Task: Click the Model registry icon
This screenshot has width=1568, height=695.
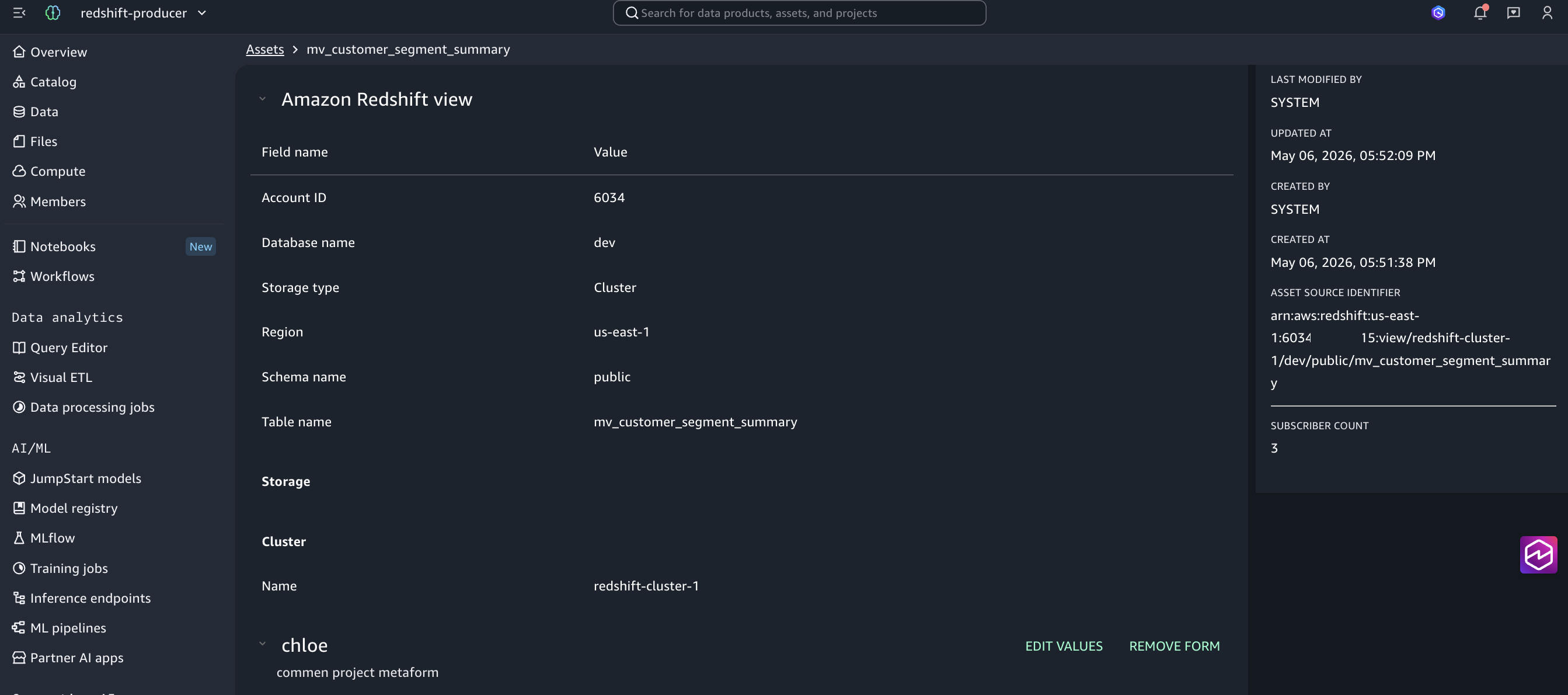Action: coord(19,508)
